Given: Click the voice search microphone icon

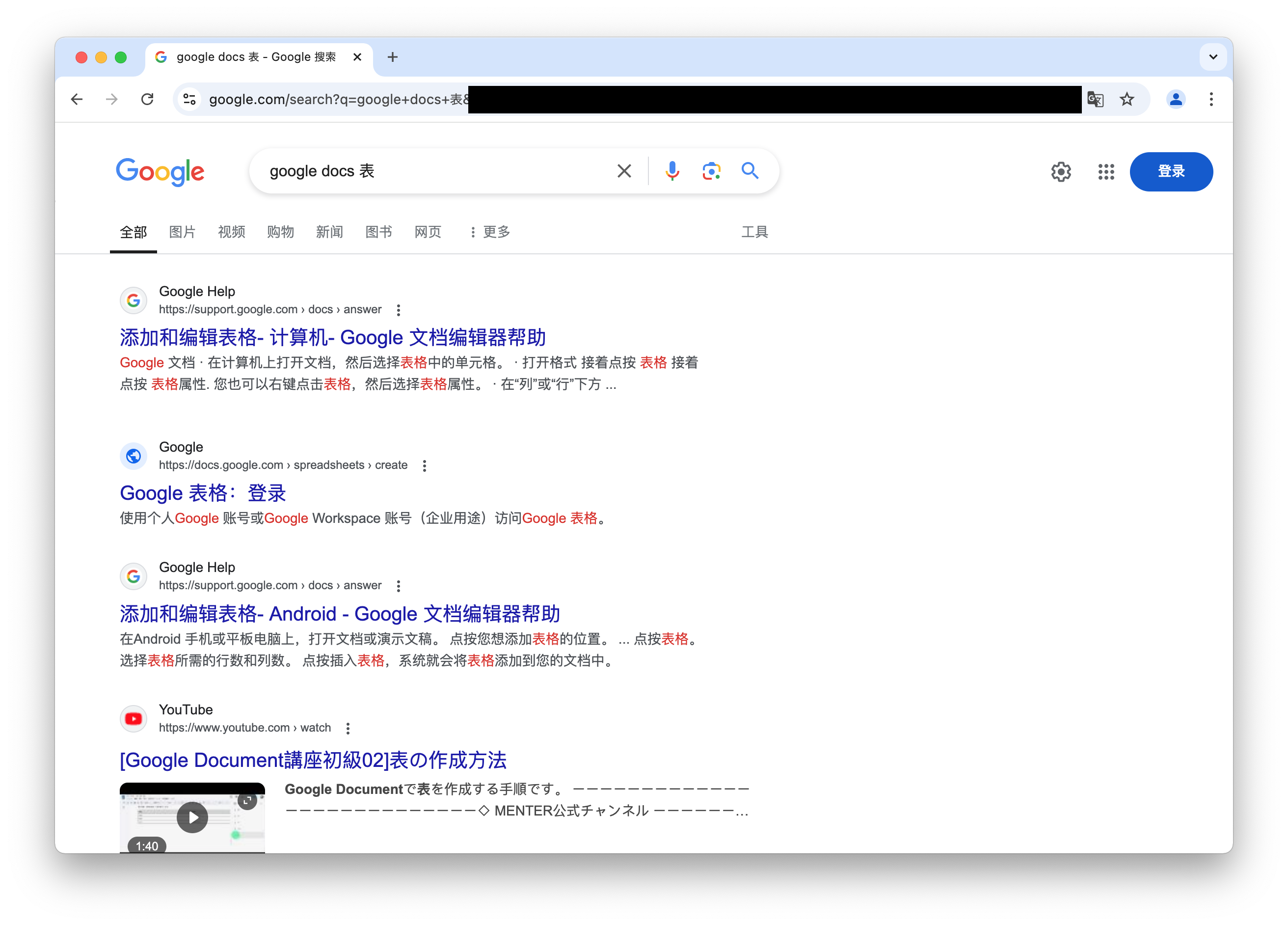Looking at the screenshot, I should click(x=672, y=171).
